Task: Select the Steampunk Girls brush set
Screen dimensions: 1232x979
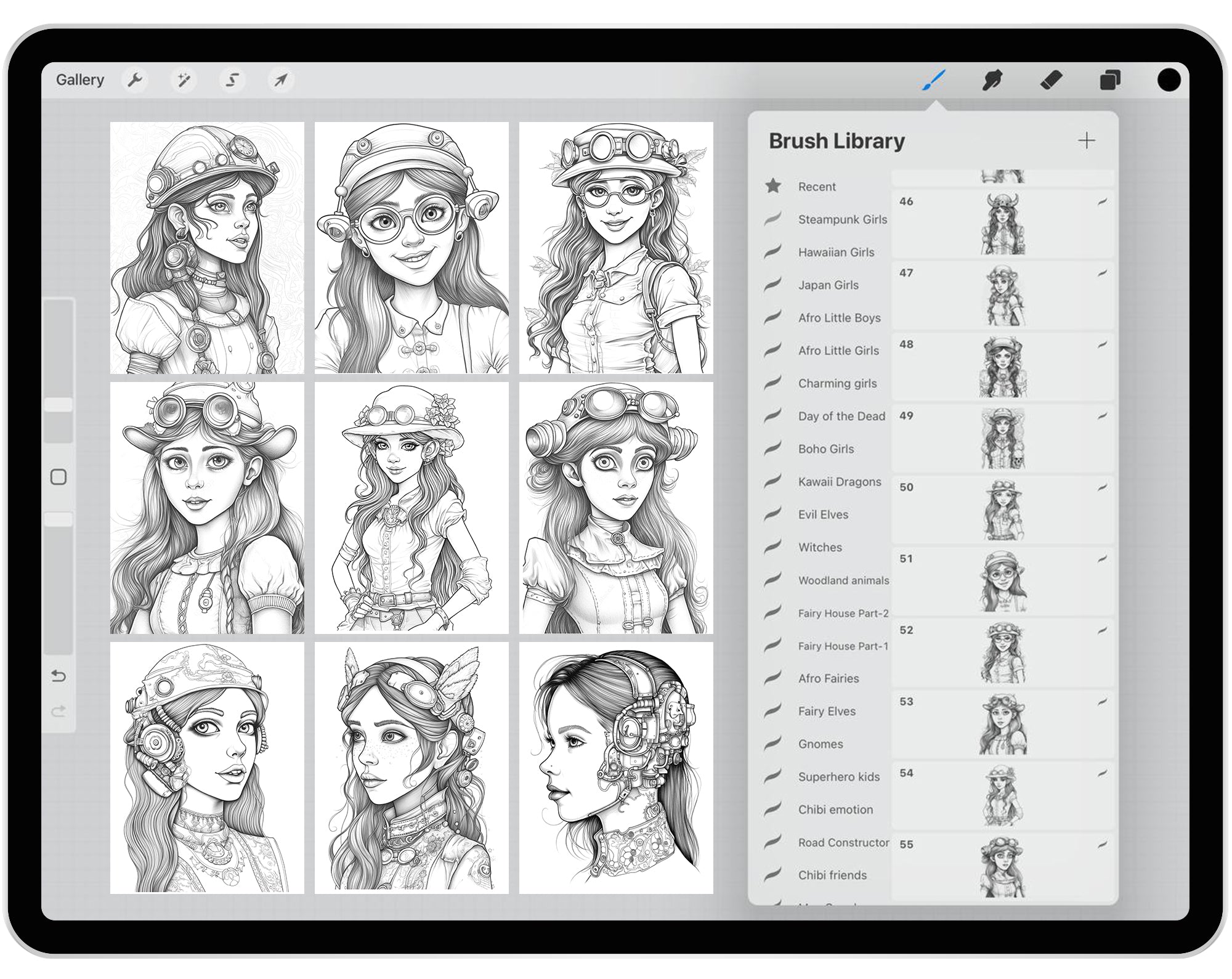Action: tap(842, 219)
